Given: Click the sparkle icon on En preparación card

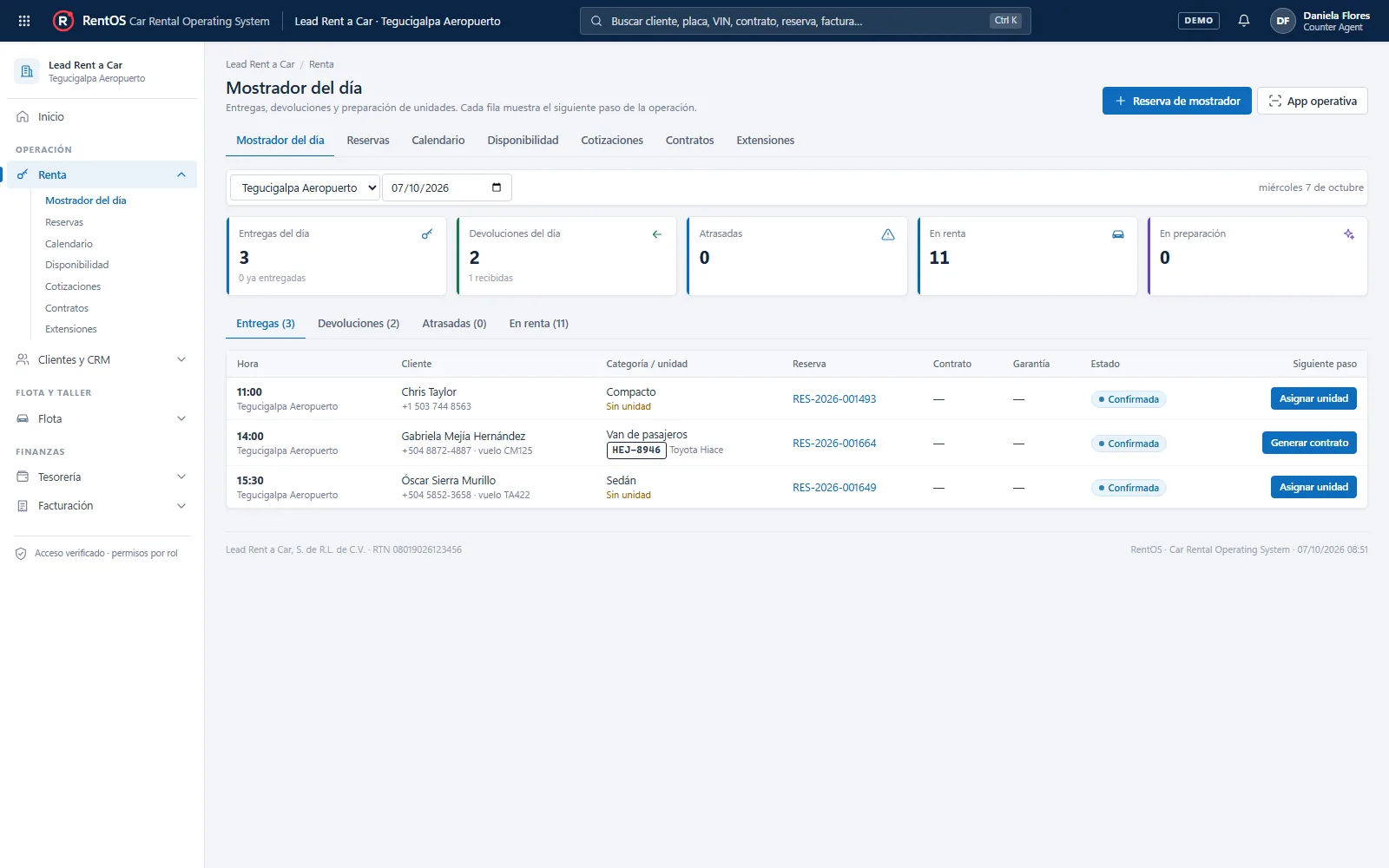Looking at the screenshot, I should pos(1349,234).
